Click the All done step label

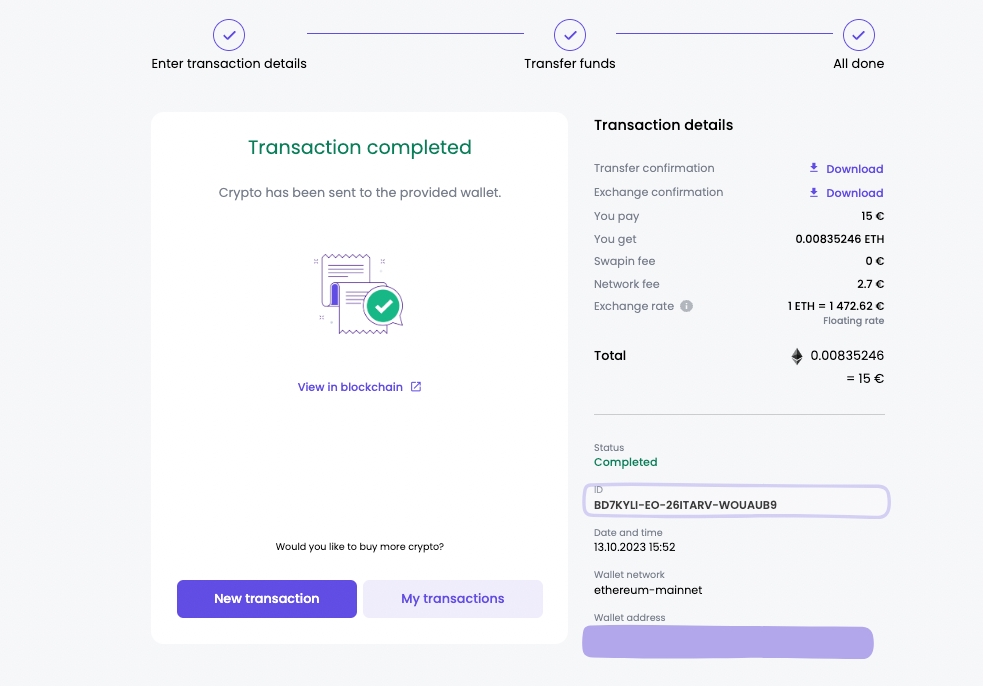pyautogui.click(x=858, y=64)
